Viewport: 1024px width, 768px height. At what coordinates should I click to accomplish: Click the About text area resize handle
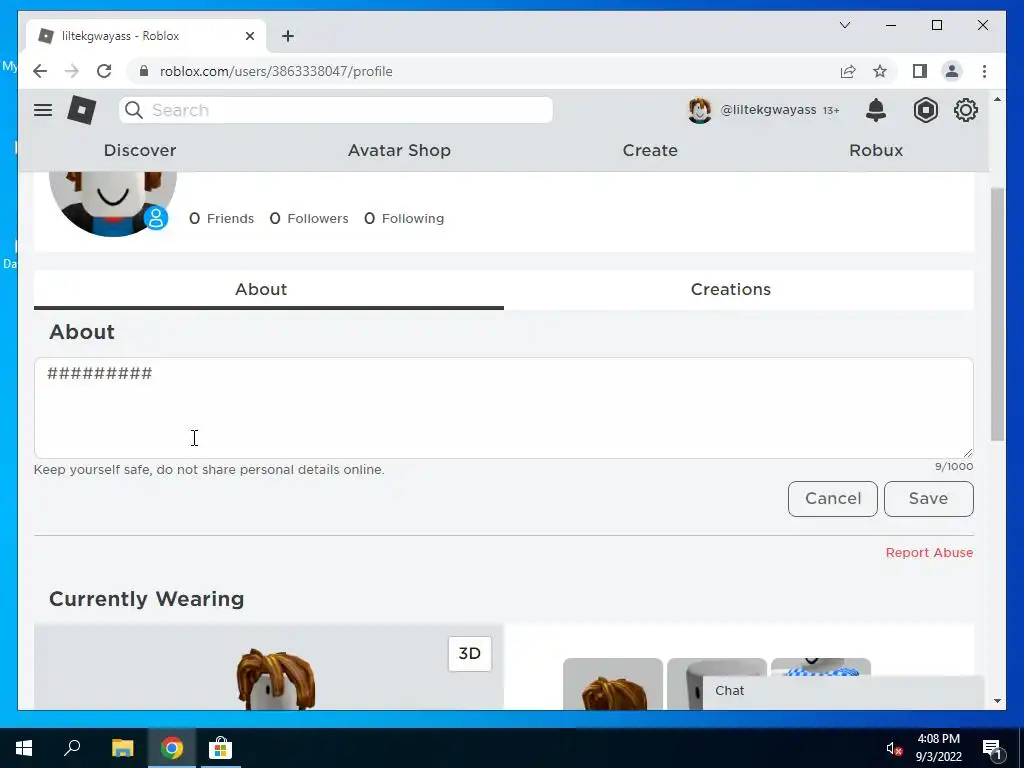967,453
